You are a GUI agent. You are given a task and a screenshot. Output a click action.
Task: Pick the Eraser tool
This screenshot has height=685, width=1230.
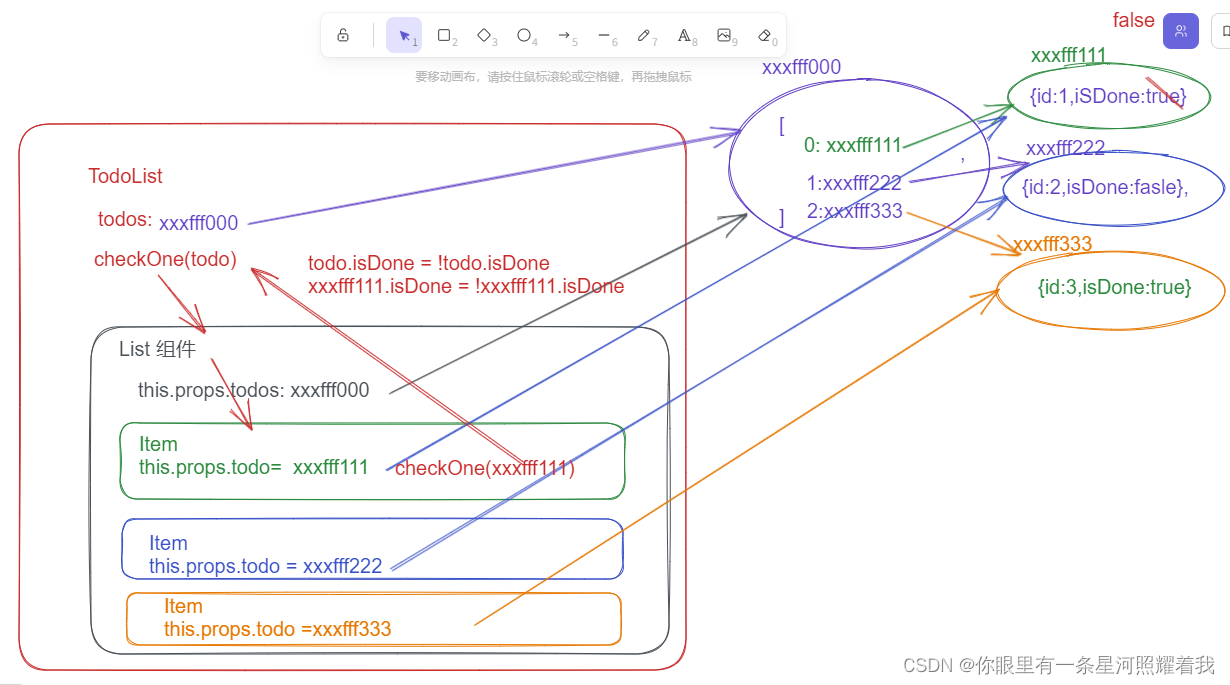pyautogui.click(x=764, y=35)
